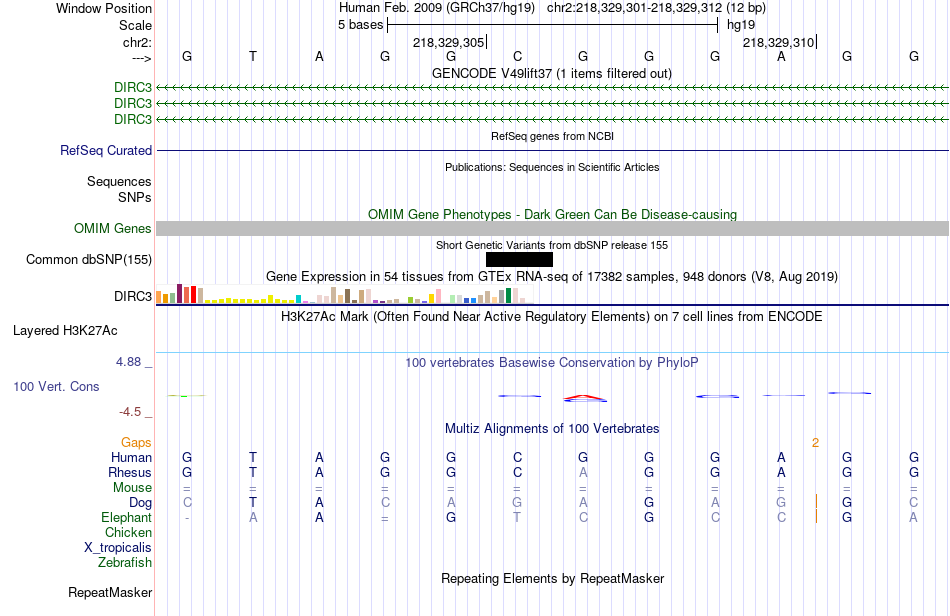Click the 218,329,310 coordinate marker
Screen dimensions: 950x616
pos(779,42)
